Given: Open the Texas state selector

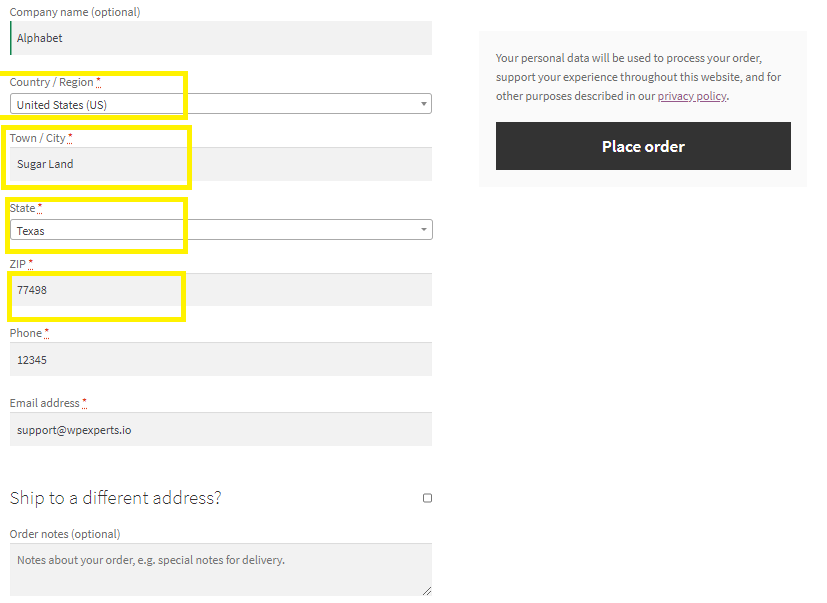Looking at the screenshot, I should (x=221, y=229).
